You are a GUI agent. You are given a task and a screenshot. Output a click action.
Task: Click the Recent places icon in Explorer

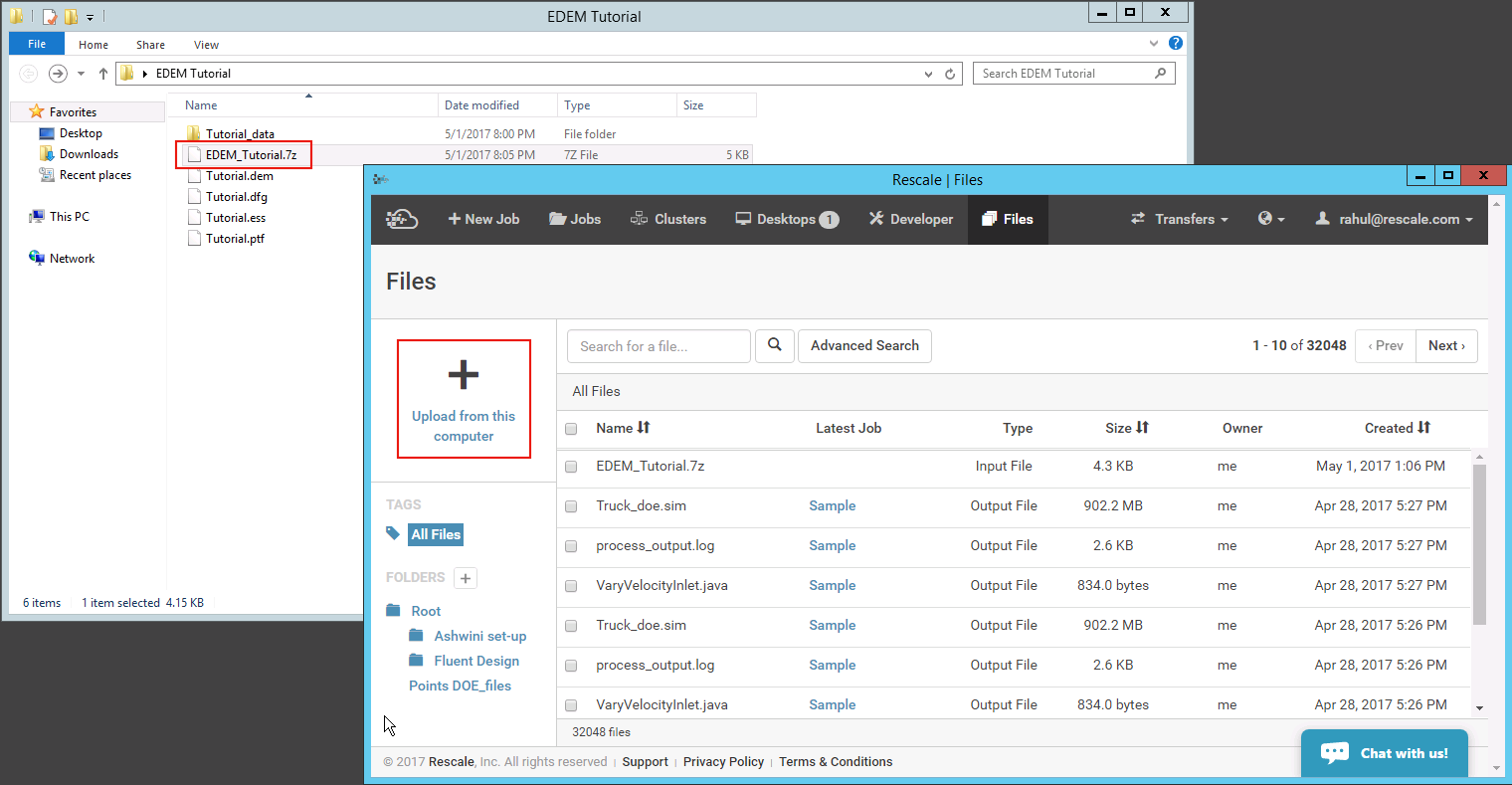(x=47, y=175)
